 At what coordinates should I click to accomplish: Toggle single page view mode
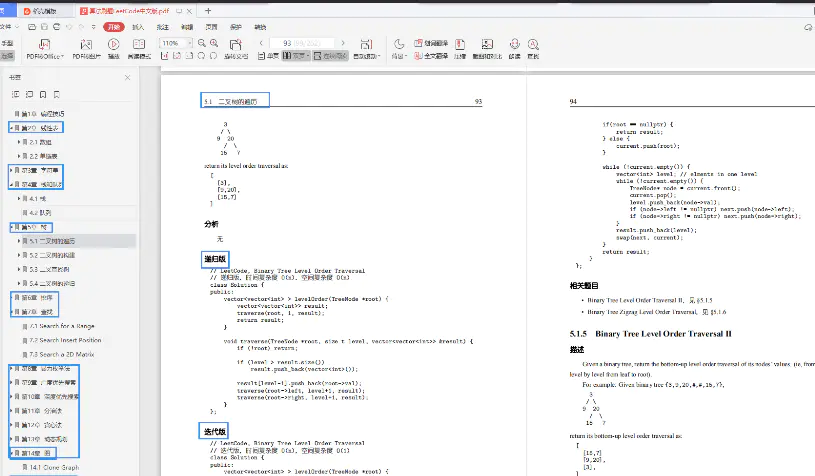(x=268, y=56)
